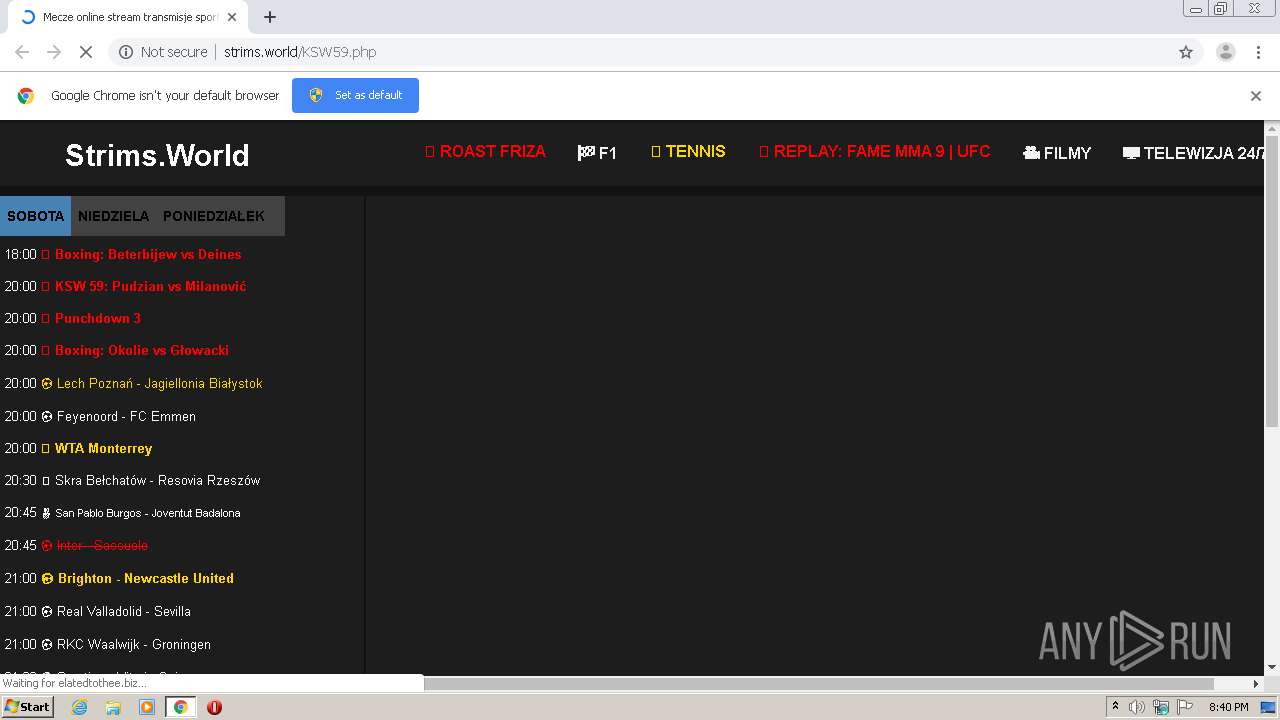Click the camera icon beside FILMY

(1032, 153)
